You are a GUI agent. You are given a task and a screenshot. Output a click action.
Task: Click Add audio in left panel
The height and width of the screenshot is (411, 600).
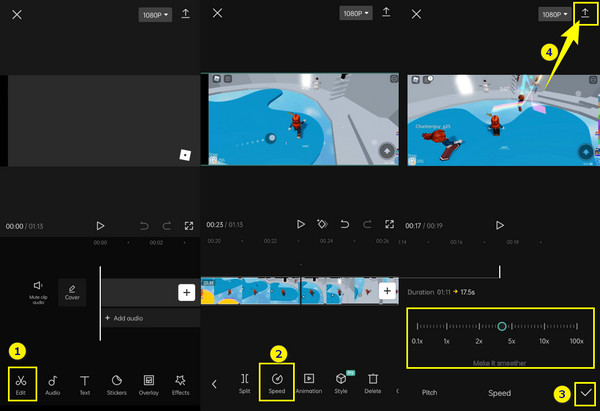point(124,318)
